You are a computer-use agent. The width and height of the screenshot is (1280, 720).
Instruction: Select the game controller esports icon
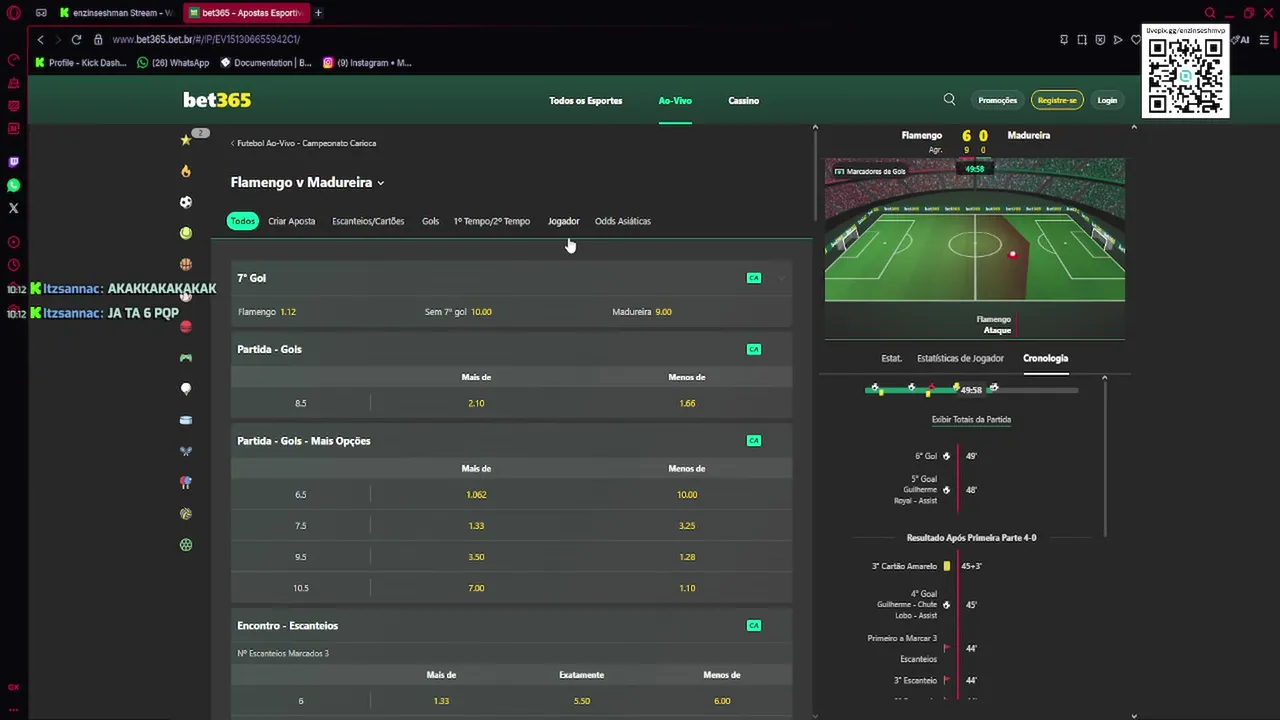coord(185,358)
